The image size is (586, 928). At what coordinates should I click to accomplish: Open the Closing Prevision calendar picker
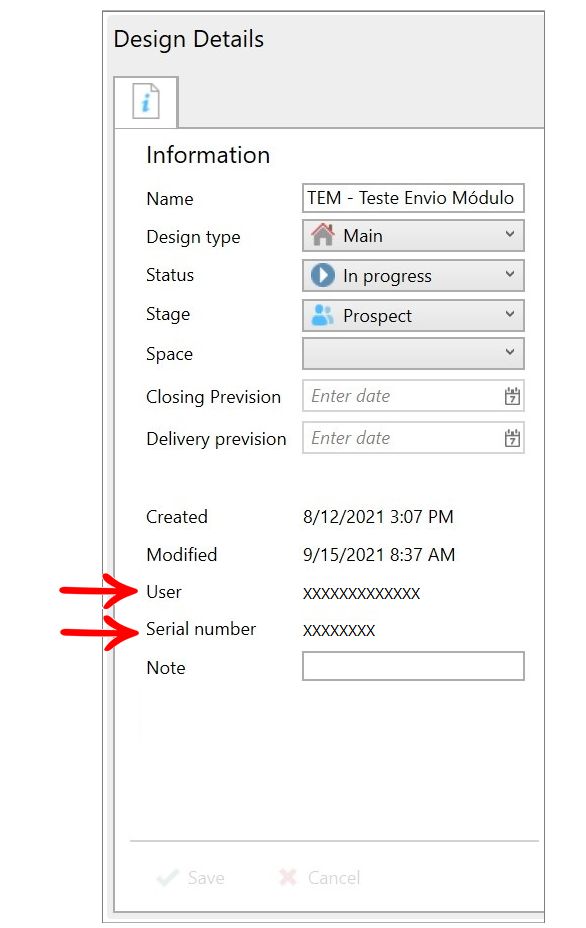coord(512,396)
